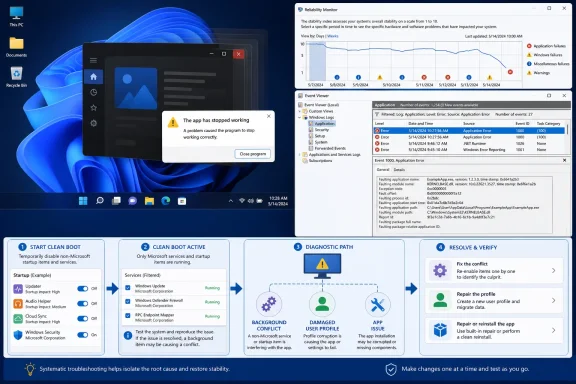
Task: Open Wi-Fi network tray icon
Action: (242, 201)
